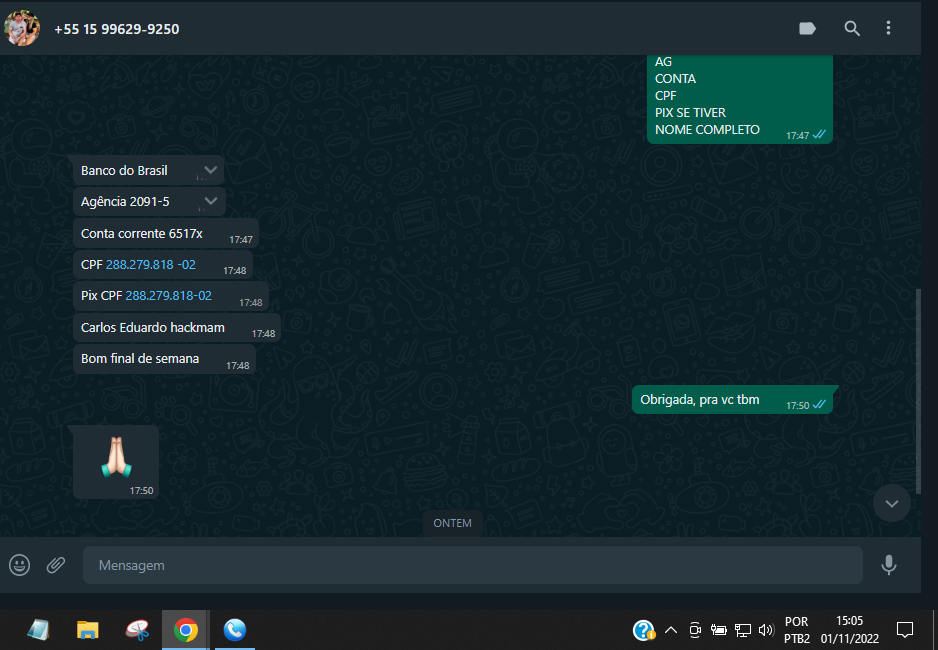This screenshot has width=938, height=650.
Task: Click the scroll-to-bottom chevron button
Action: coord(891,503)
